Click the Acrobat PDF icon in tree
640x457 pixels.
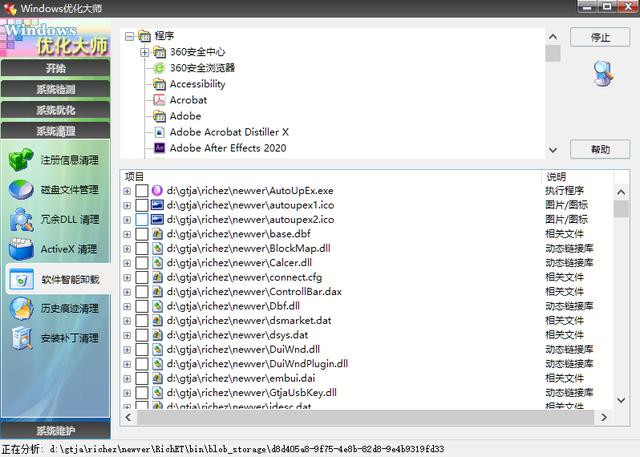(159, 100)
